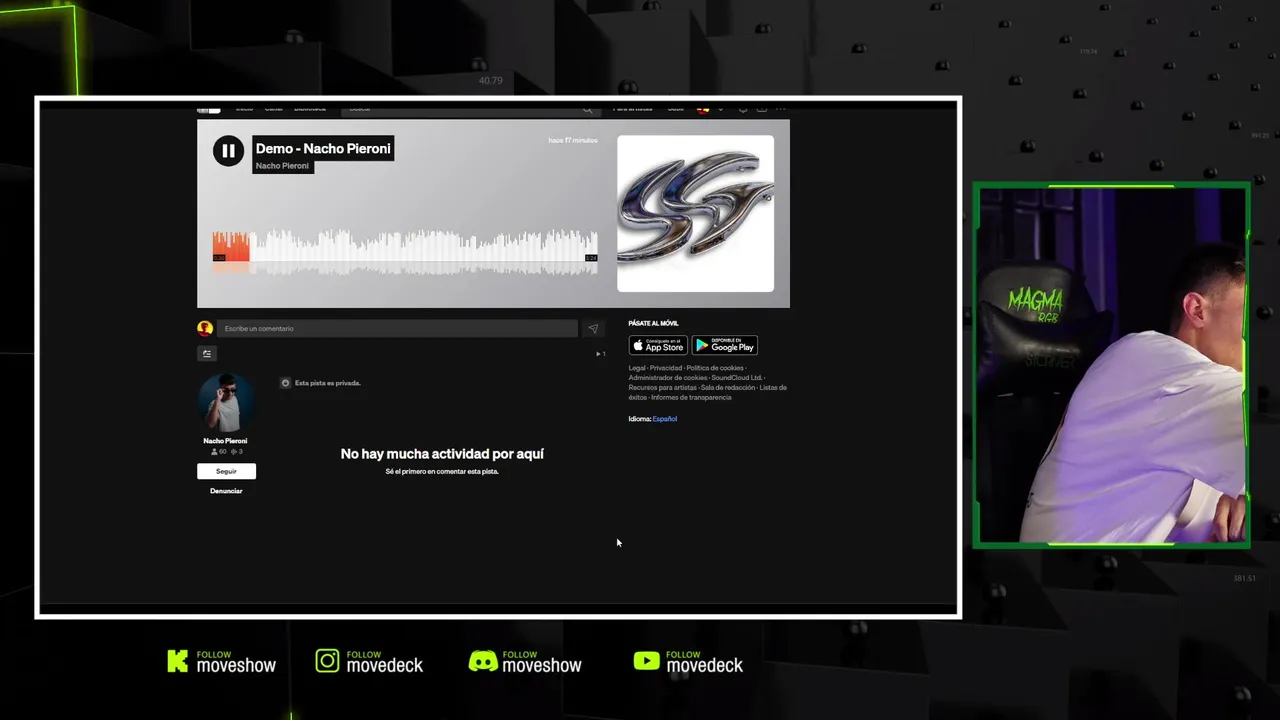Open the Legal footer link
Image resolution: width=1280 pixels, height=720 pixels.
coord(637,368)
